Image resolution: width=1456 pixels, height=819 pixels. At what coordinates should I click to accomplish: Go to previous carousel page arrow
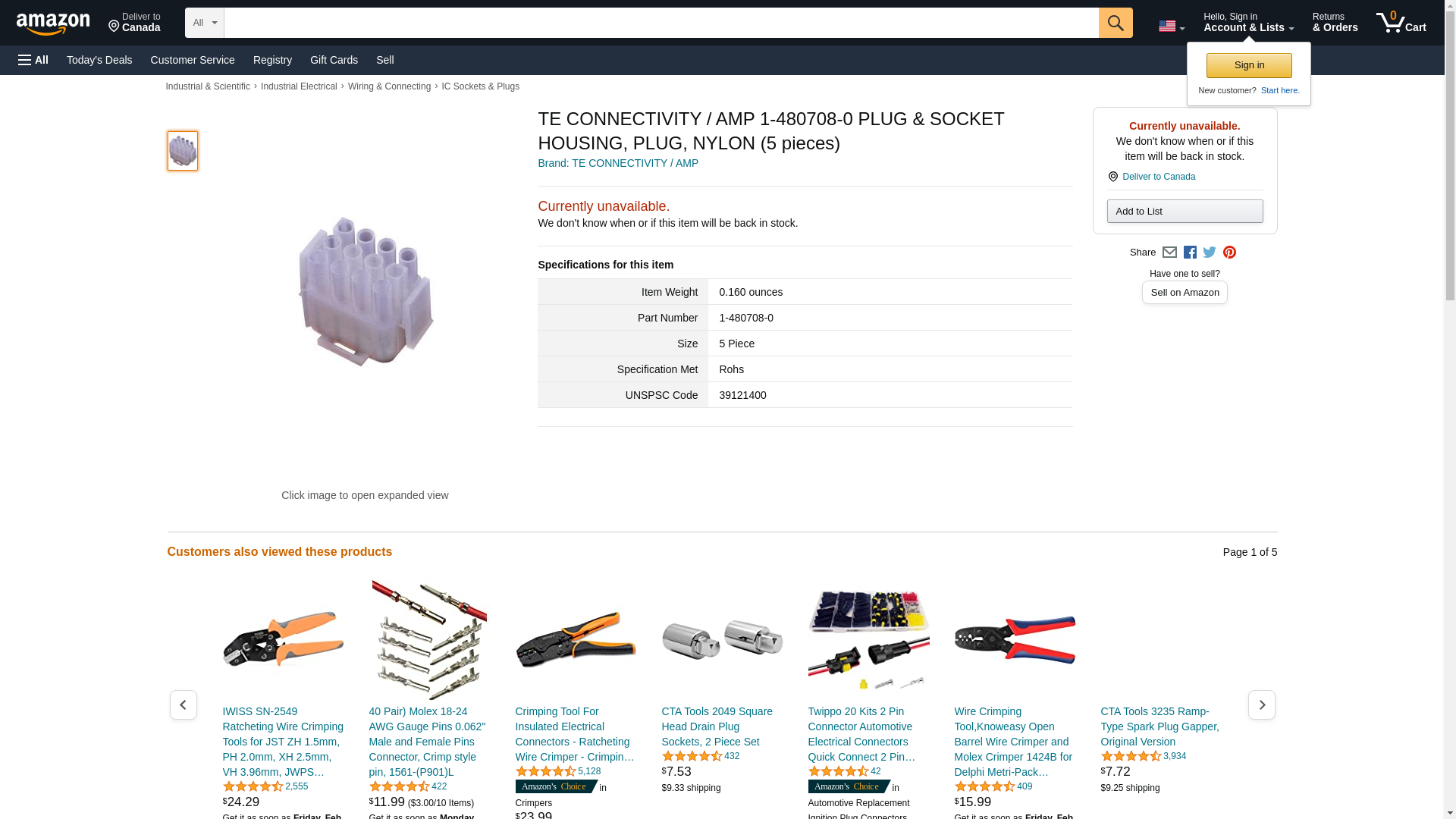[184, 705]
